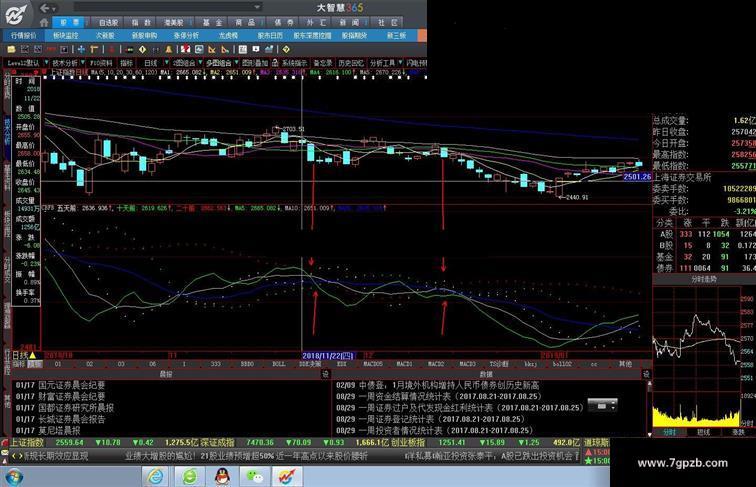
Task: Click the 系统指示 button
Action: tap(294, 63)
